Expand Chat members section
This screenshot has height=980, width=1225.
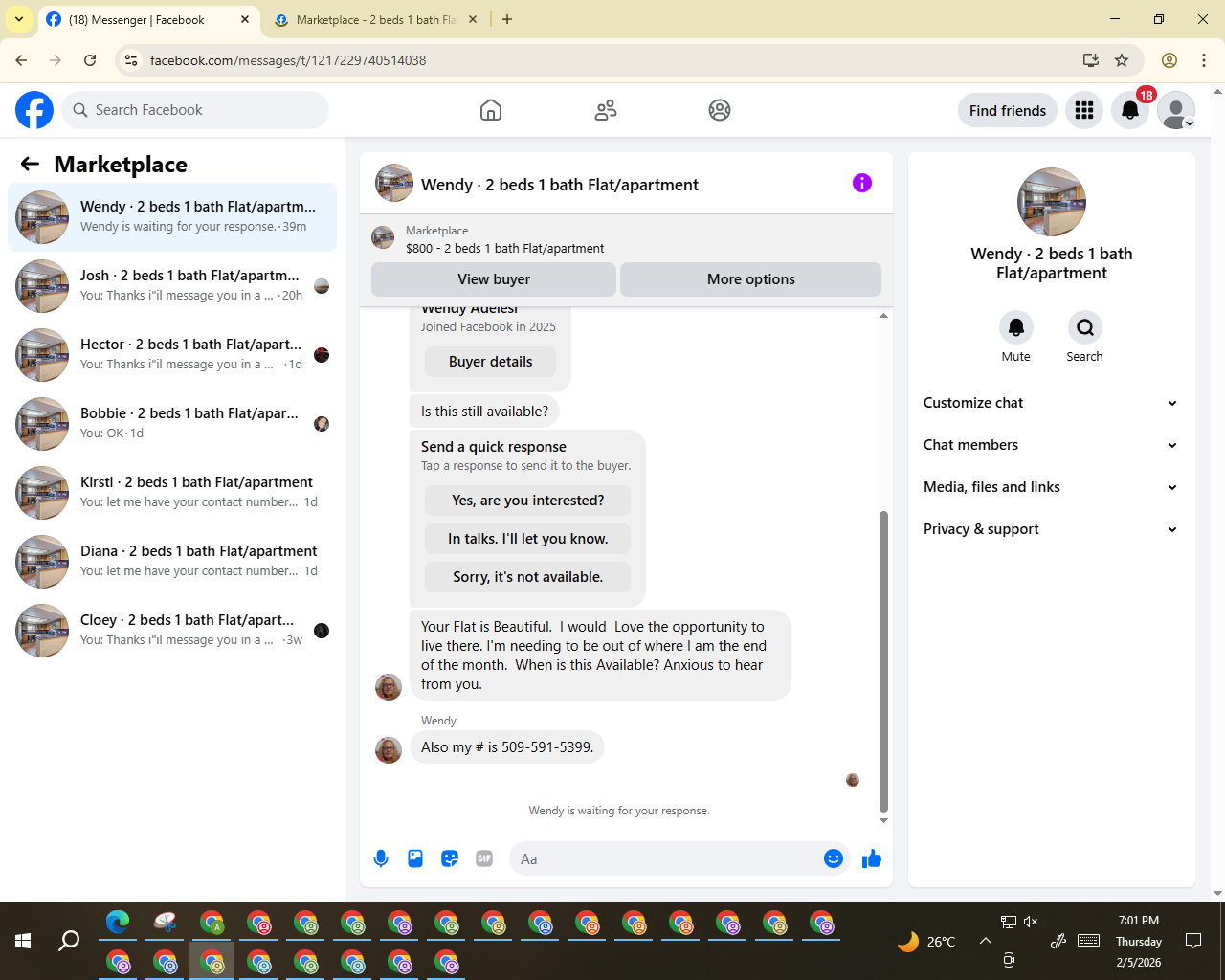click(x=1051, y=445)
